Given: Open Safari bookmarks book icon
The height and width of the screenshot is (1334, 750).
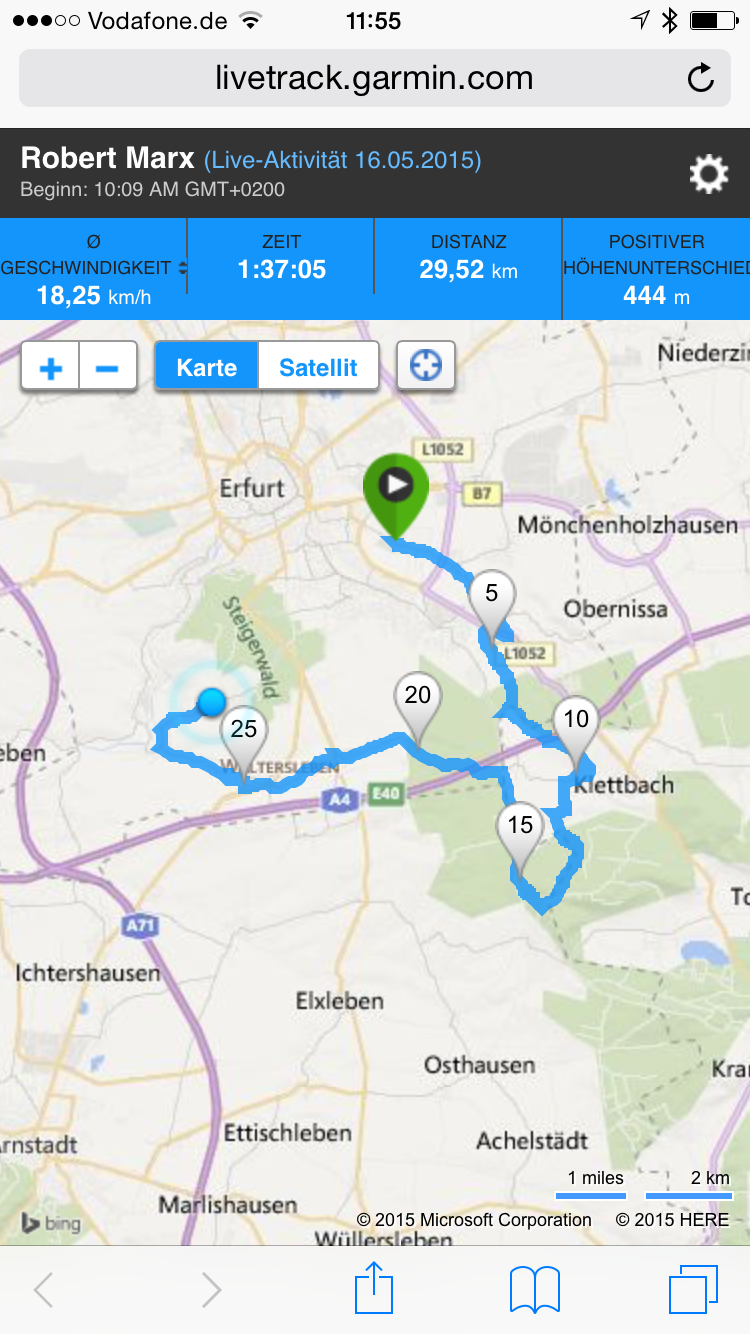Looking at the screenshot, I should [x=535, y=1290].
